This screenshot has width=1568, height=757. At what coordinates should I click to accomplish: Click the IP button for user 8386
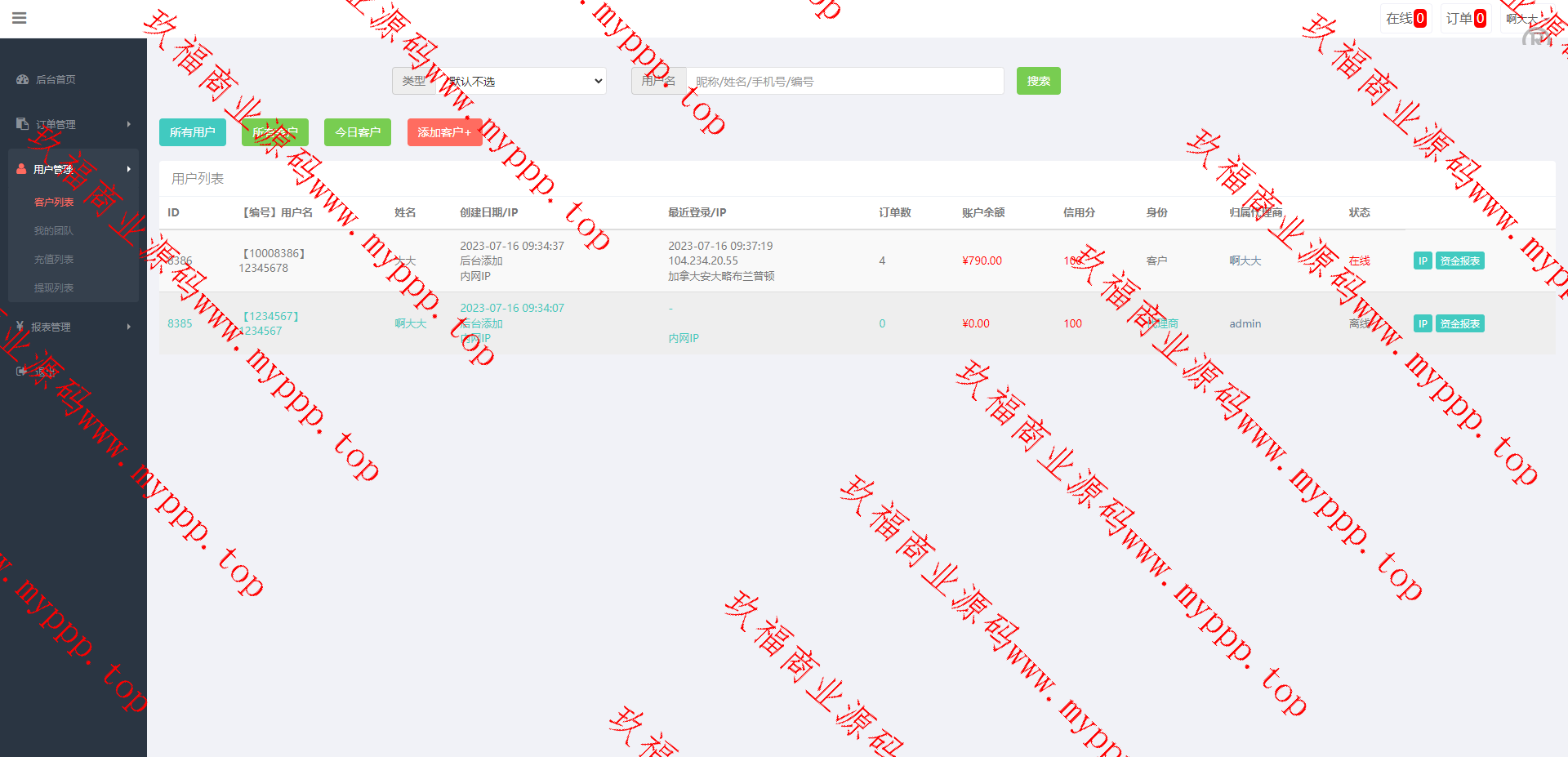coord(1422,261)
